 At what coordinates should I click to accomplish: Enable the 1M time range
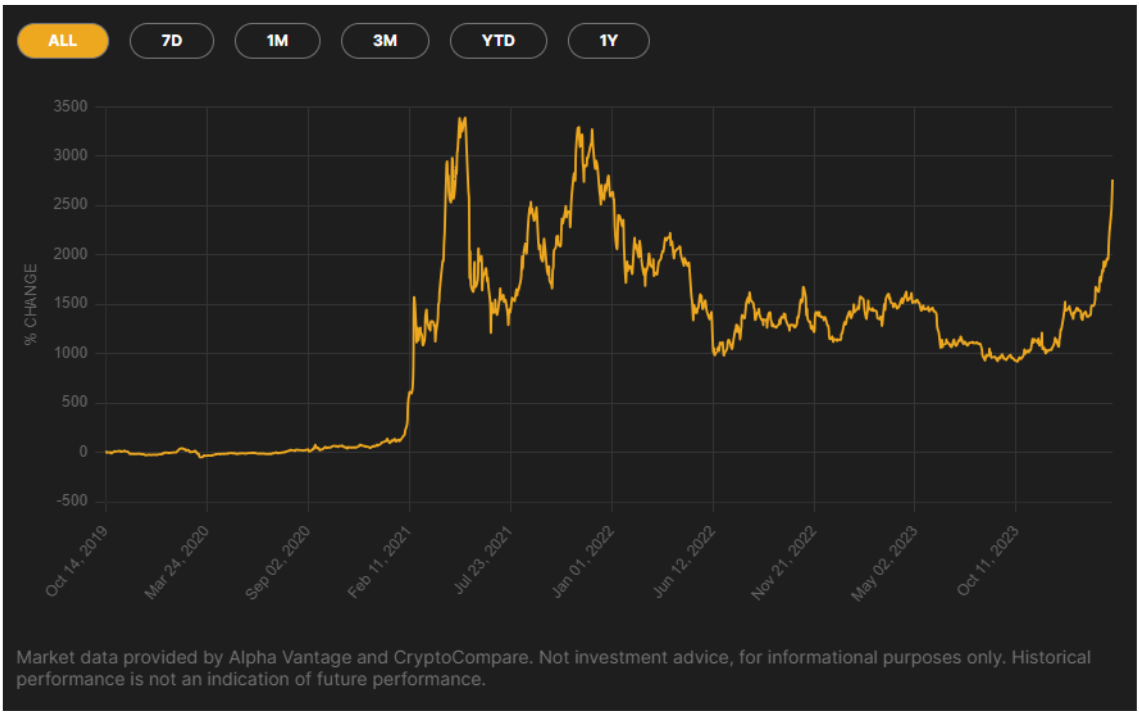point(278,41)
